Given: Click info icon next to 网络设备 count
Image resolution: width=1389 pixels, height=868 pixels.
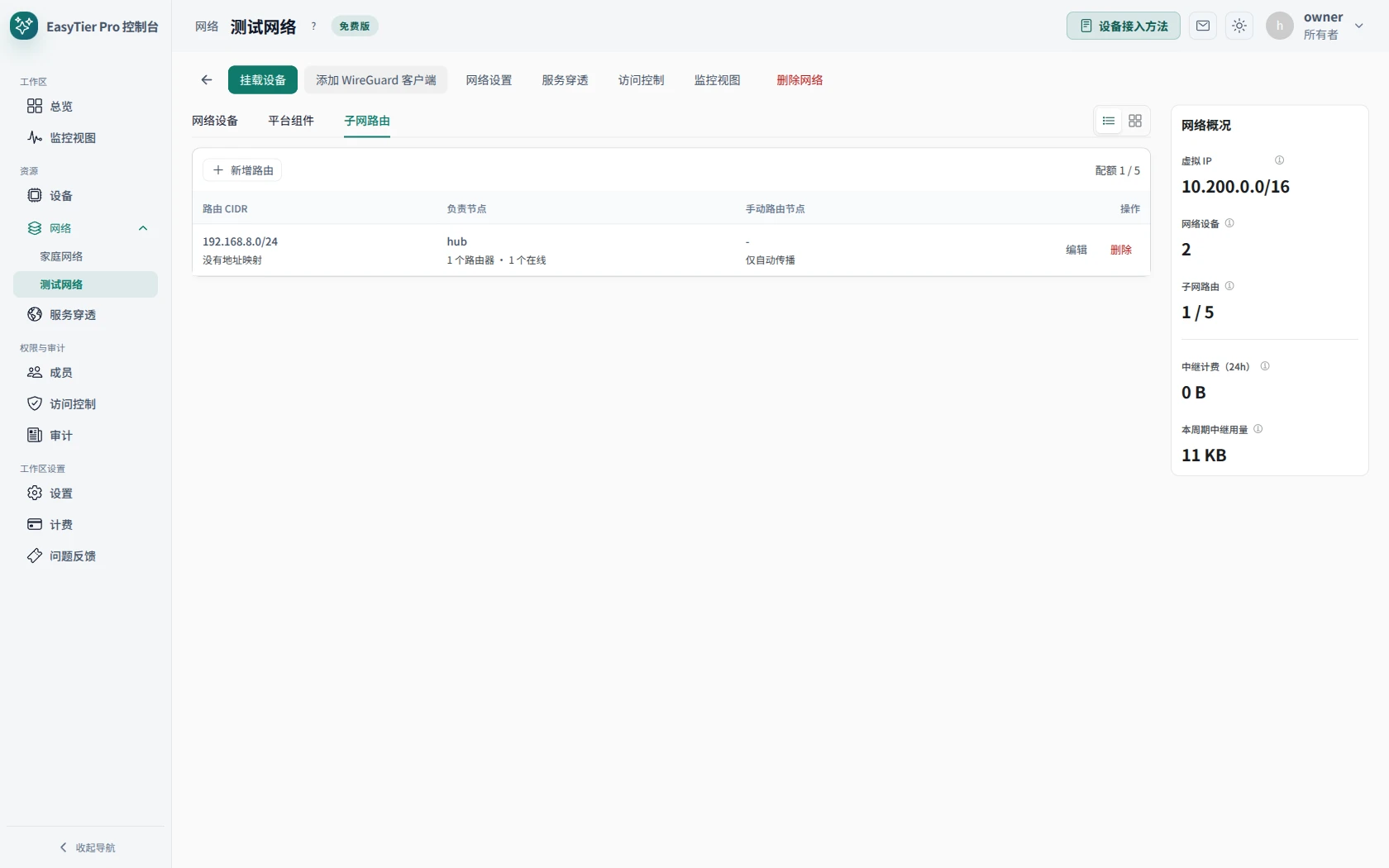Looking at the screenshot, I should pos(1229,223).
